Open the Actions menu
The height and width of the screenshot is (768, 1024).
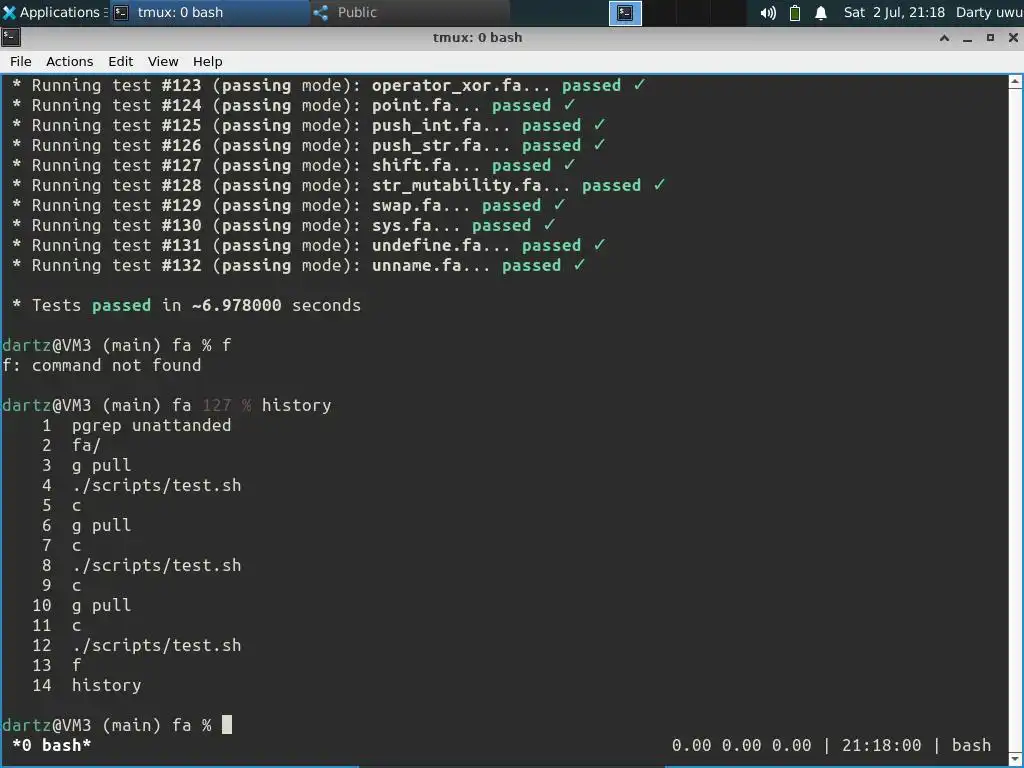pos(69,61)
